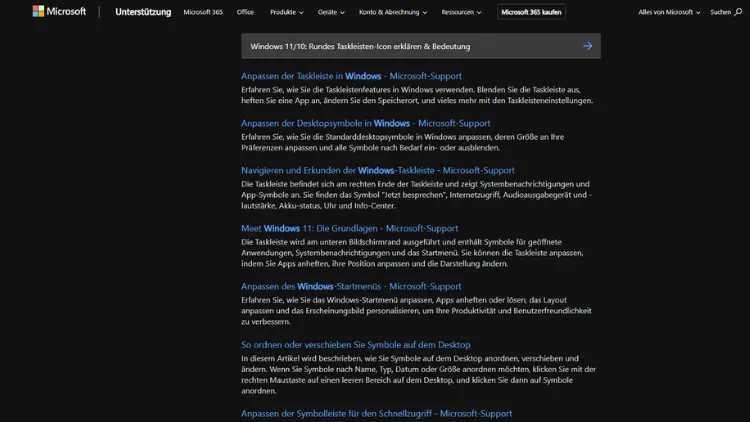Click the search magnifier icon
Screen dimensions: 750x422
point(738,12)
